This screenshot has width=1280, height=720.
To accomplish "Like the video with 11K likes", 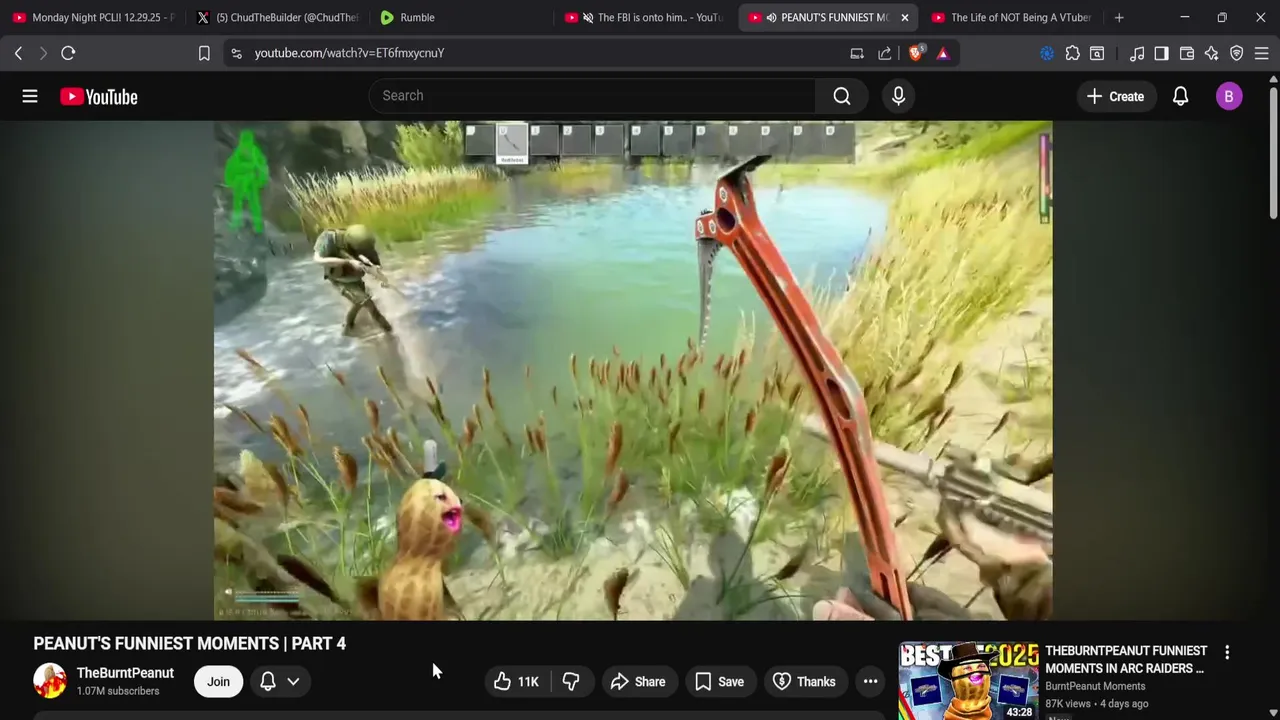I will 516,681.
